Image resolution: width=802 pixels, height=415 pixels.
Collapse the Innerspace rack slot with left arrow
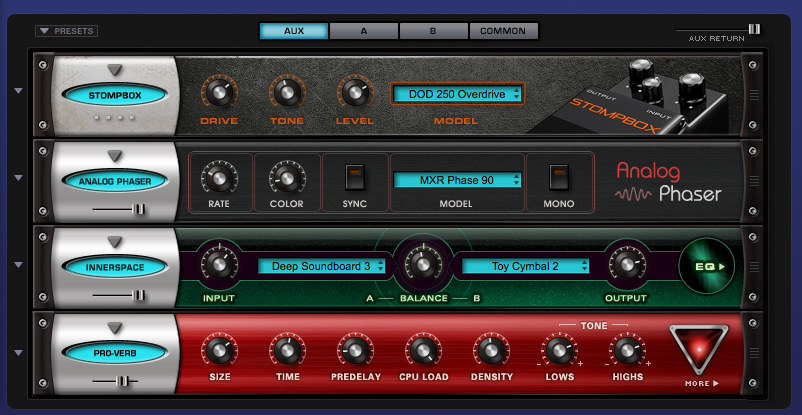coord(18,265)
